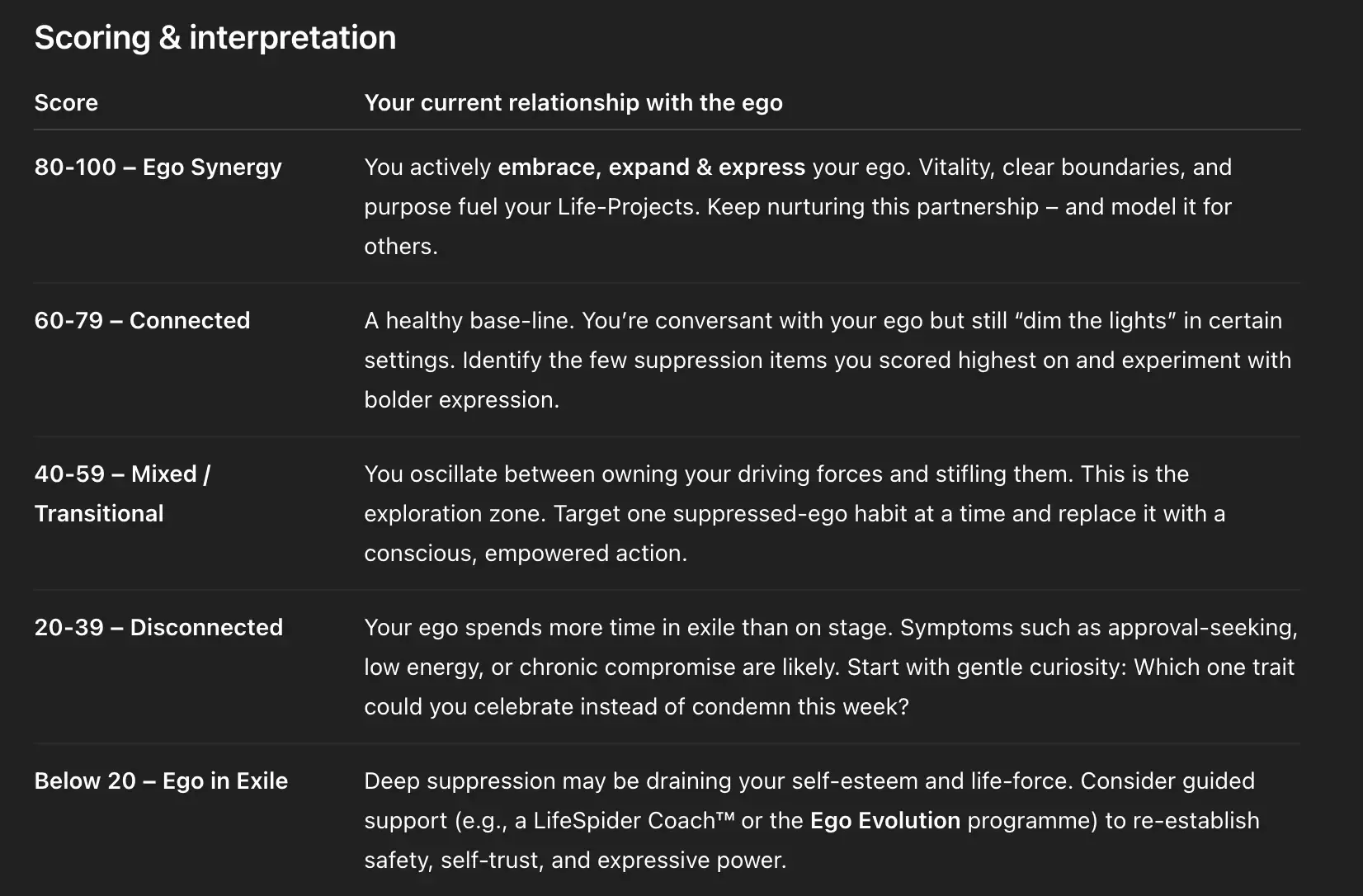Click the "Your current relationship with the ego" header
Viewport: 1363px width, 896px height.
(573, 103)
